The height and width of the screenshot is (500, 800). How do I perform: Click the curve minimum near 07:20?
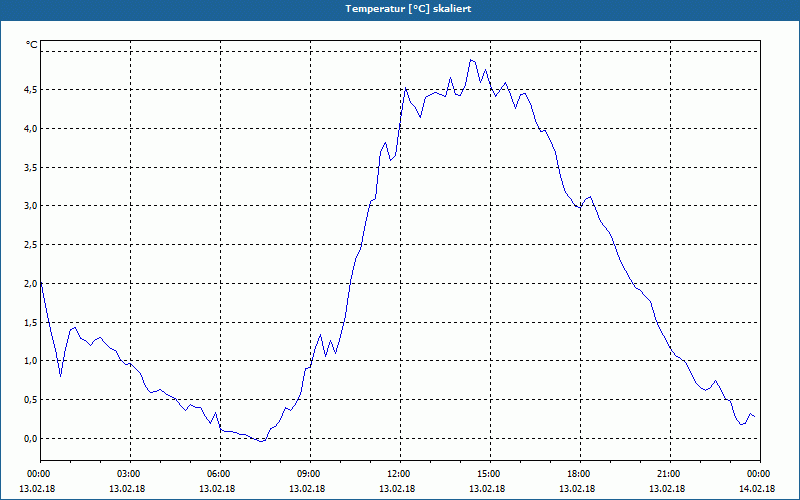[x=261, y=441]
